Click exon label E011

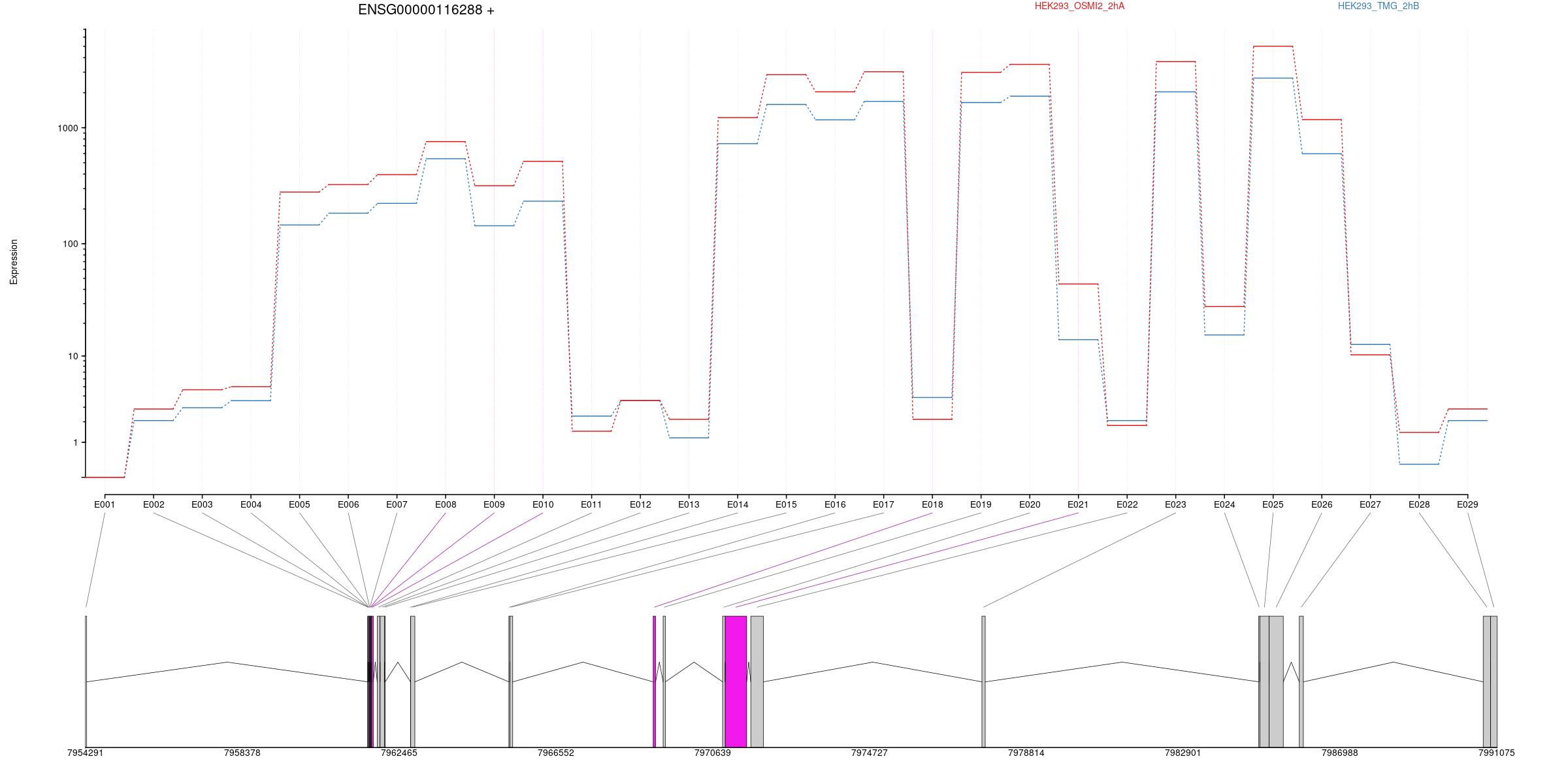[x=591, y=504]
